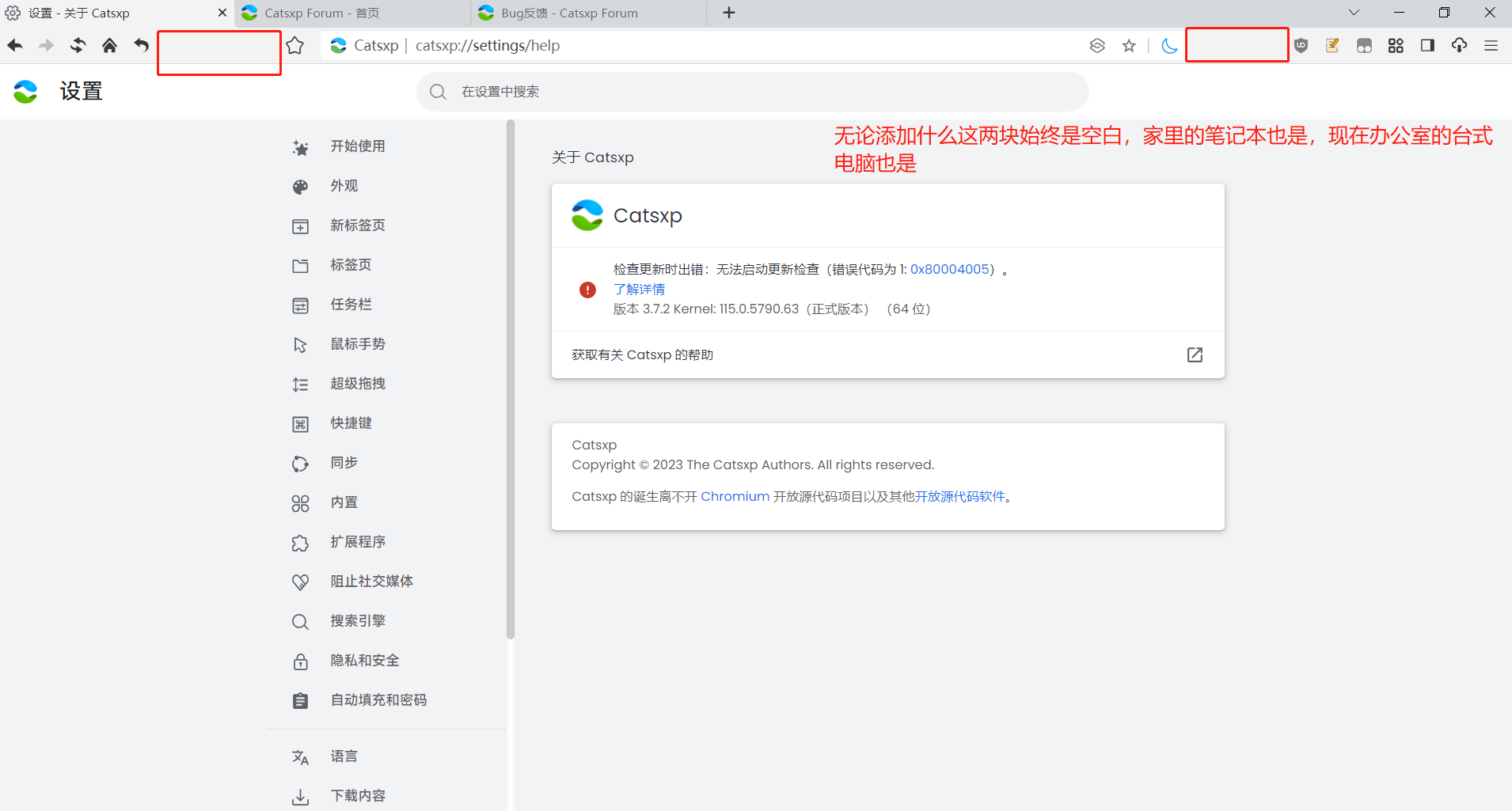Click the 鼠标手势 cursor icon
The width and height of the screenshot is (1512, 811).
[300, 345]
